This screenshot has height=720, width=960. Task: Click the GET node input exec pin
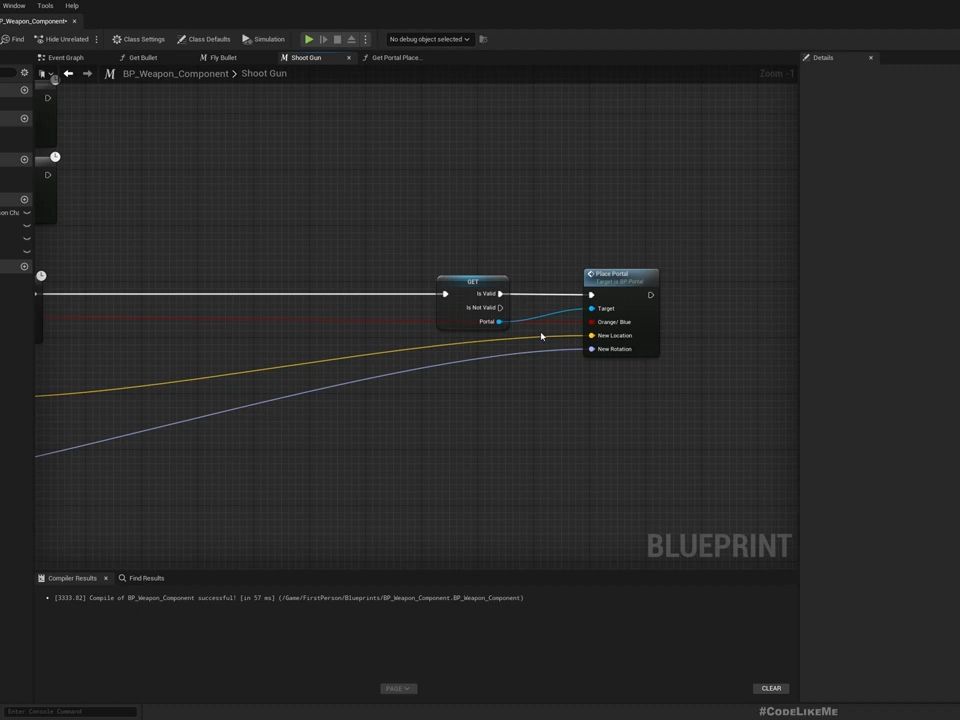pyautogui.click(x=445, y=294)
